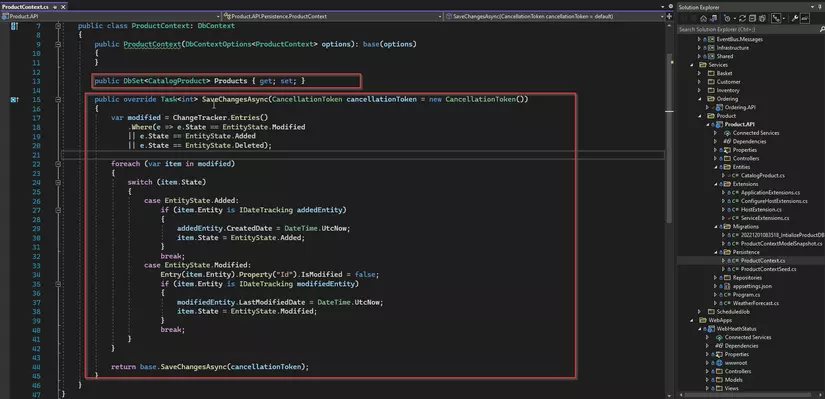
Task: Select the Ordering.API project
Action: [740, 107]
